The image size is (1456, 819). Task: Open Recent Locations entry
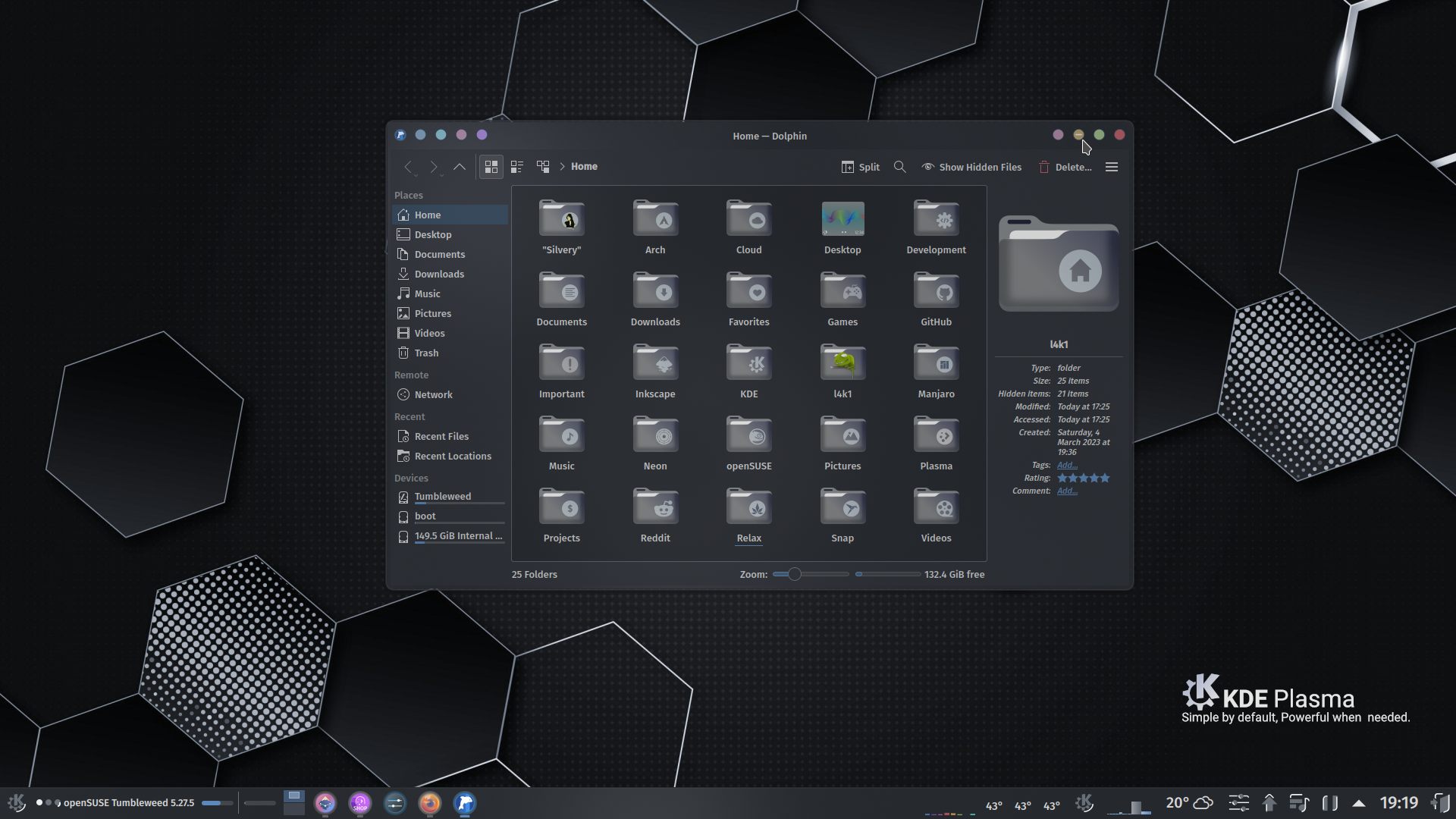(x=450, y=457)
